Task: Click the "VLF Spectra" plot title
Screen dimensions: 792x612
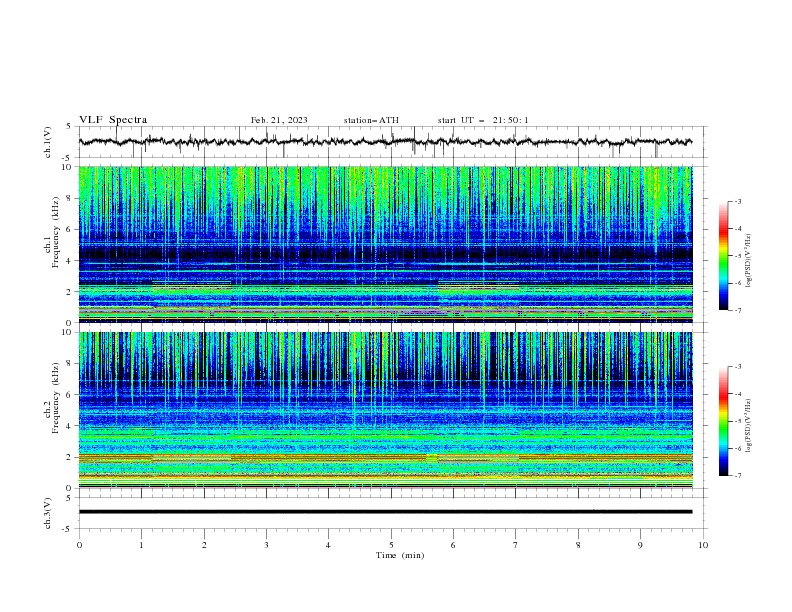Action: click(x=113, y=120)
